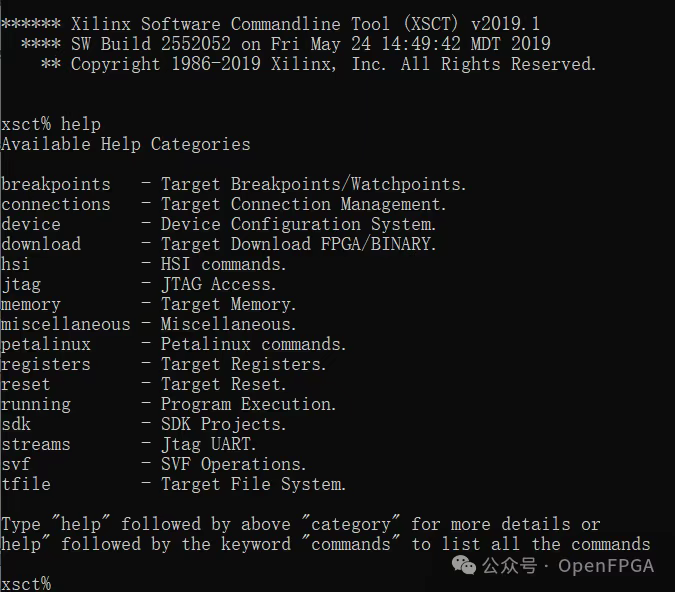Click the WeChat watermark logo icon
Screen dimensions: 675x592
coord(466,566)
